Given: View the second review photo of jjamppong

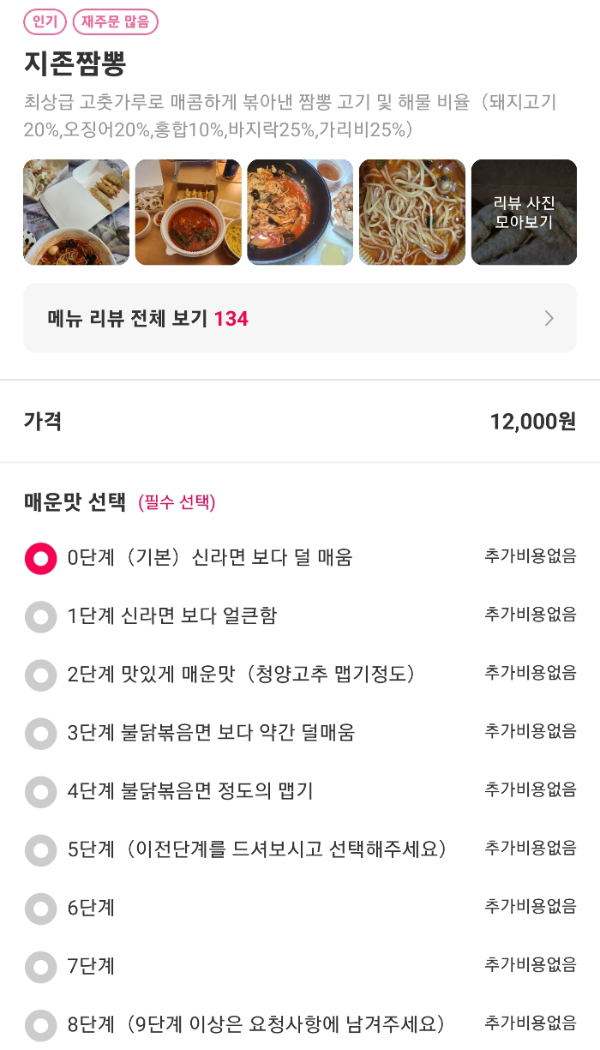Looking at the screenshot, I should coord(188,212).
